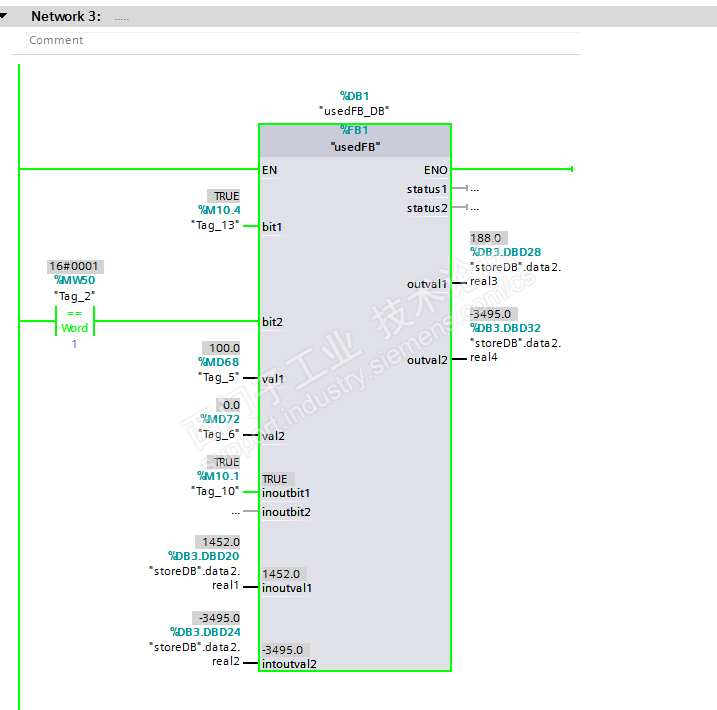Viewport: 717px width, 710px height.
Task: Click the empty operand placeholder for inoutbit2
Action: tap(235, 512)
